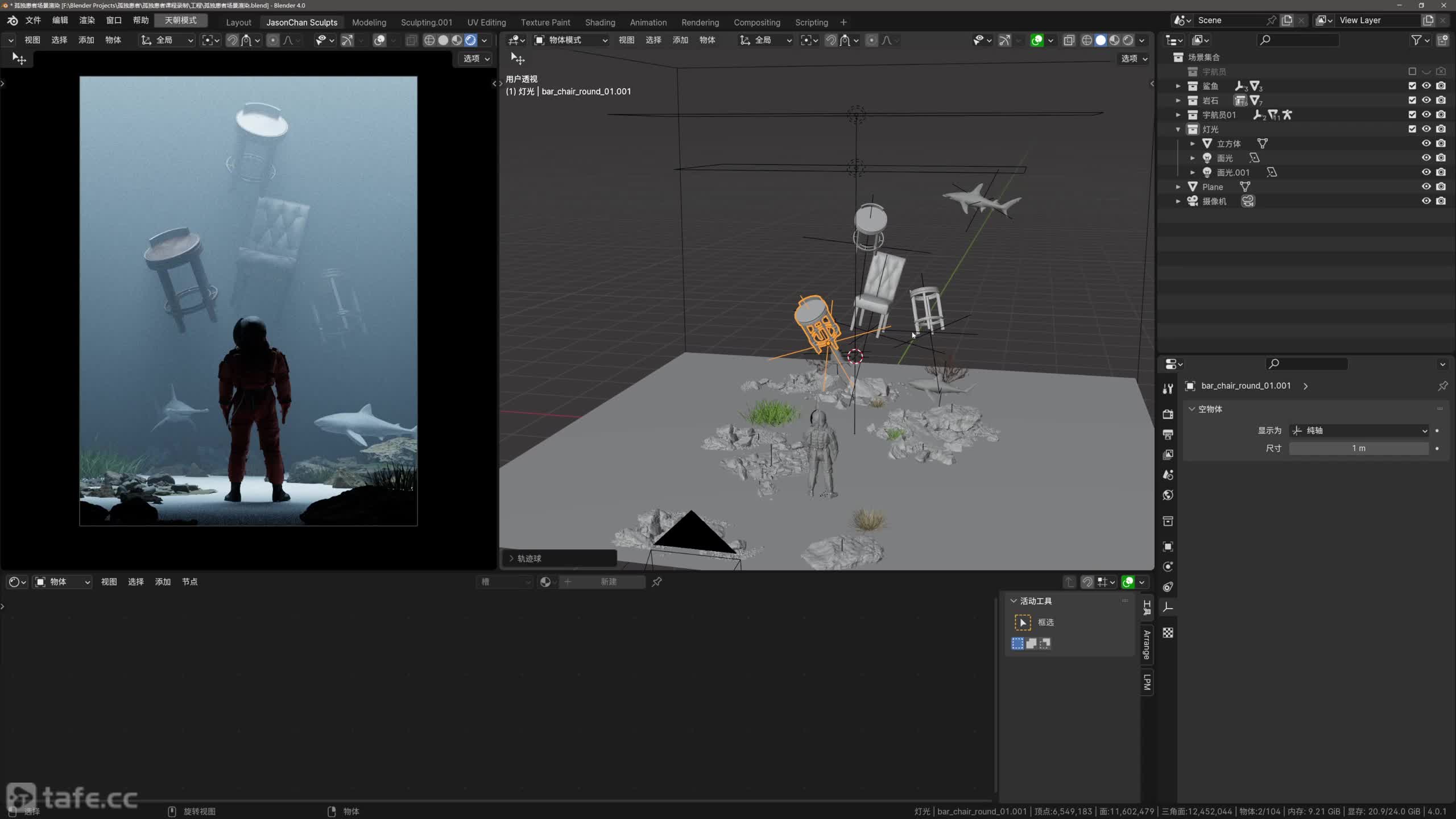The height and width of the screenshot is (819, 1456).
Task: Expand the 岩石 collection in the outliner
Action: (x=1178, y=100)
